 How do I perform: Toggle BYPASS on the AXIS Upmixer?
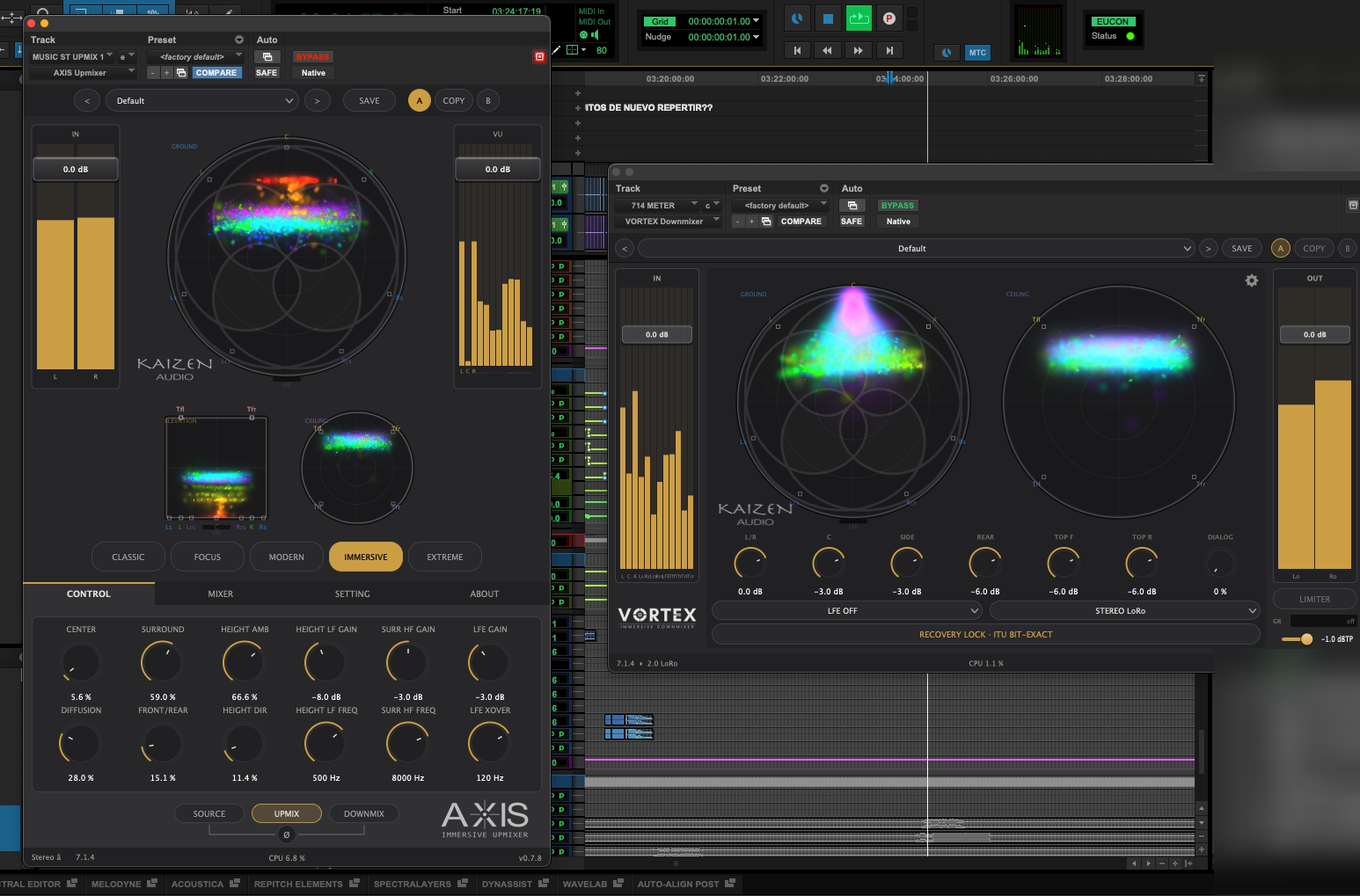pyautogui.click(x=312, y=56)
